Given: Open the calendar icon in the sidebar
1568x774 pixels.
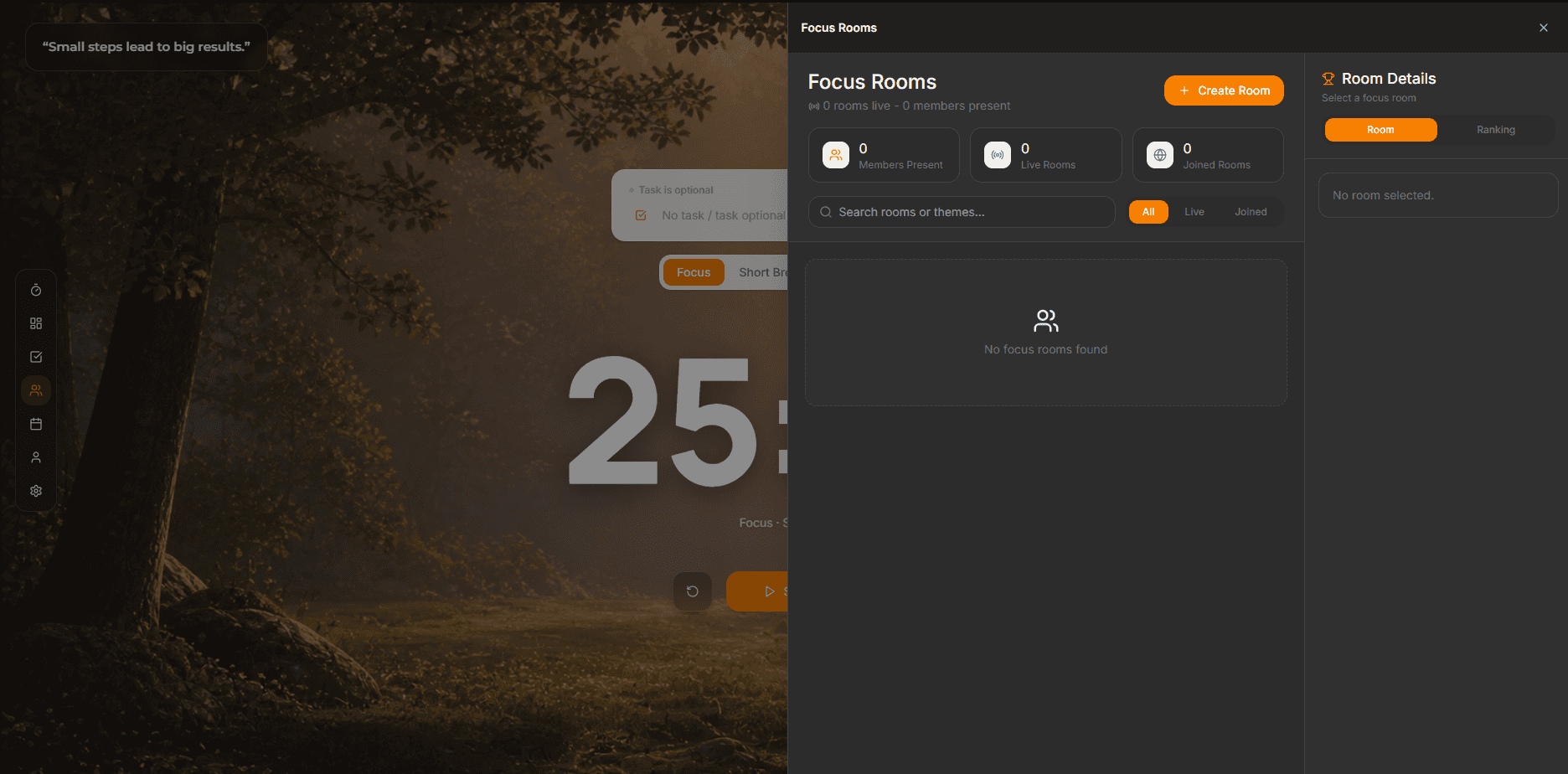Looking at the screenshot, I should (36, 424).
